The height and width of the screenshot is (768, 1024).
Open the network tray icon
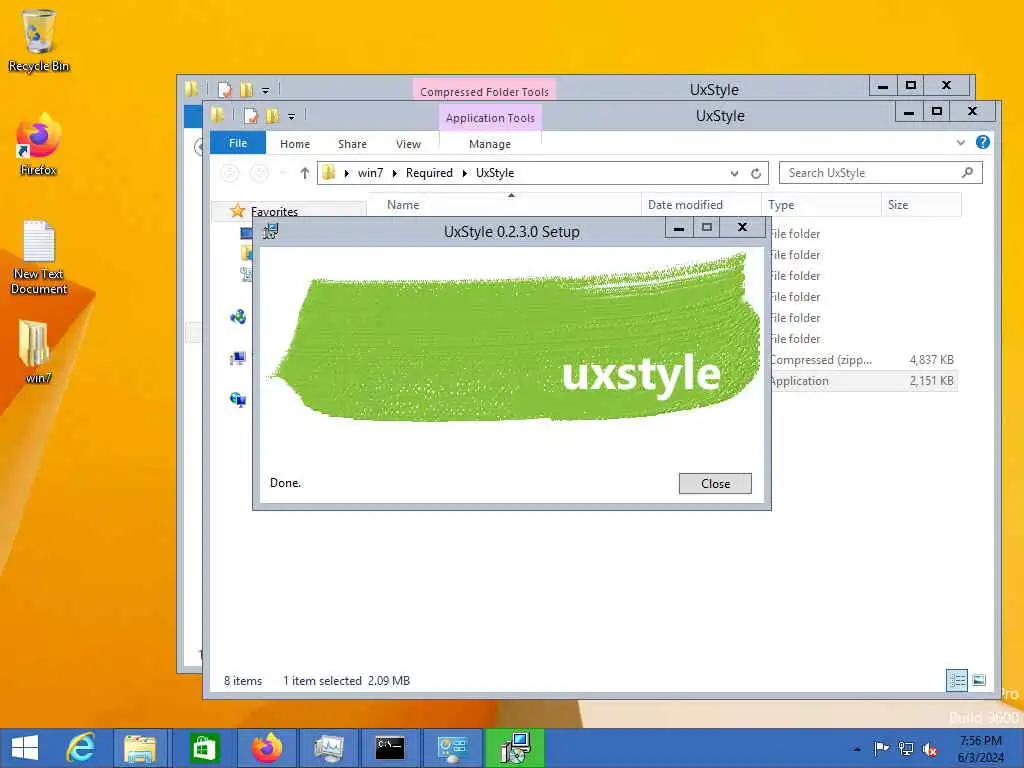[x=906, y=748]
